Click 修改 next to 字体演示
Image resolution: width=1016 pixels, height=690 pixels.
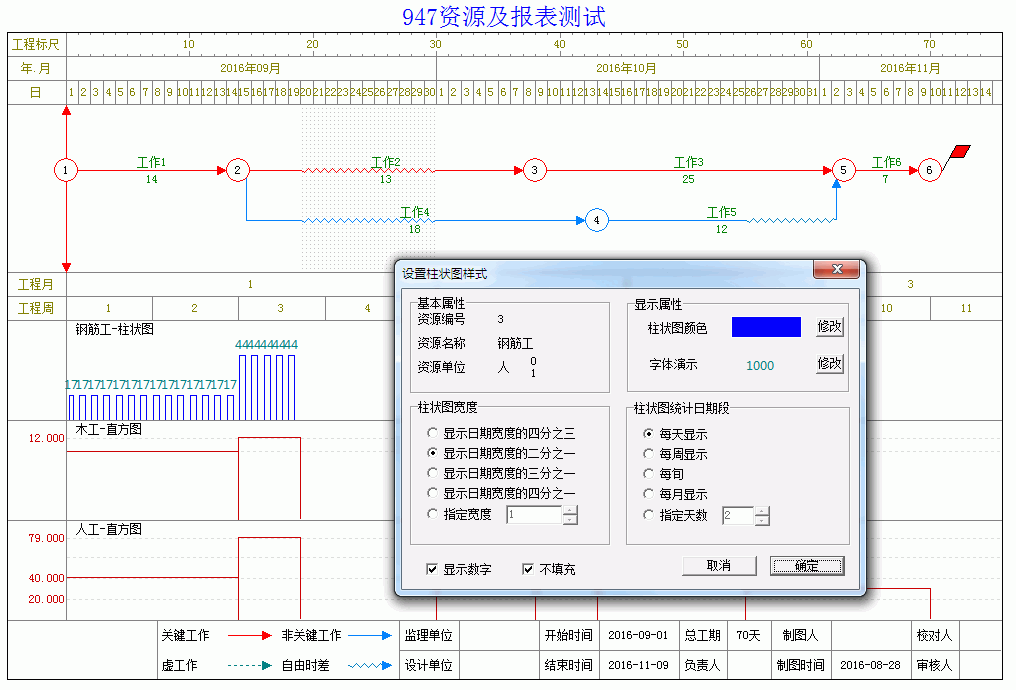coord(829,364)
